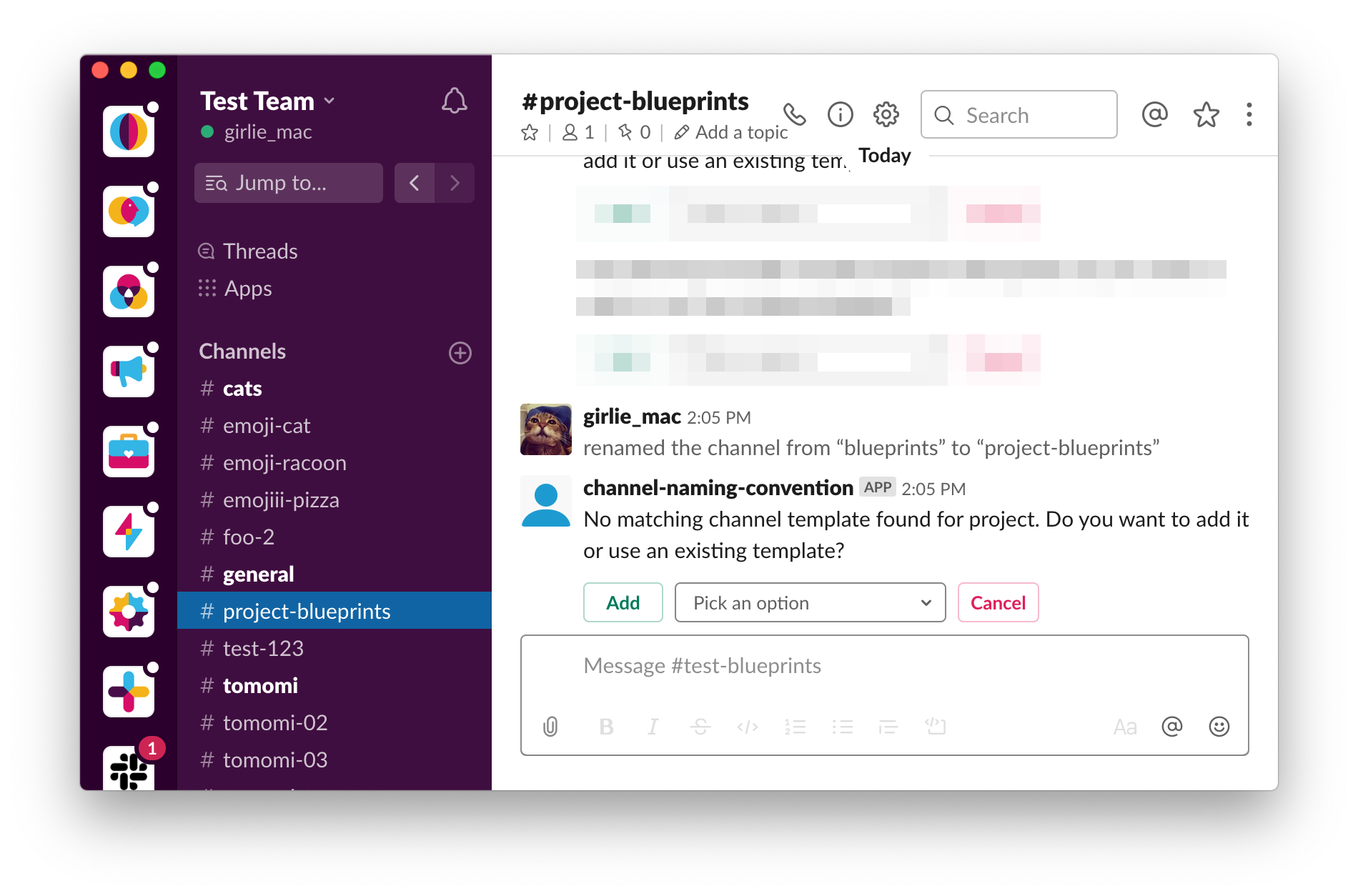Toggle italic formatting in the composer
The image size is (1358, 896).
coord(652,727)
